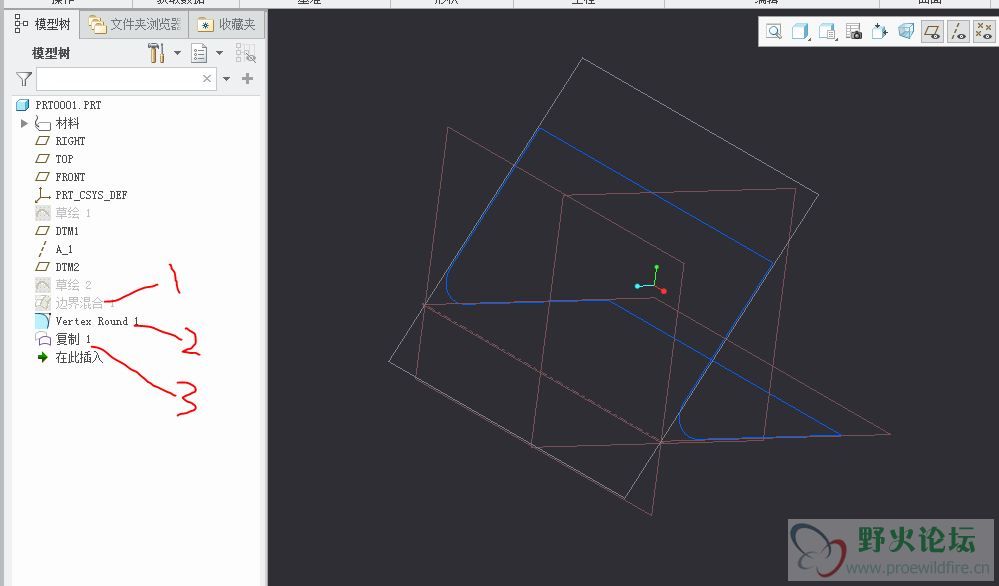Select 草绘 1 sketch feature

click(x=73, y=213)
